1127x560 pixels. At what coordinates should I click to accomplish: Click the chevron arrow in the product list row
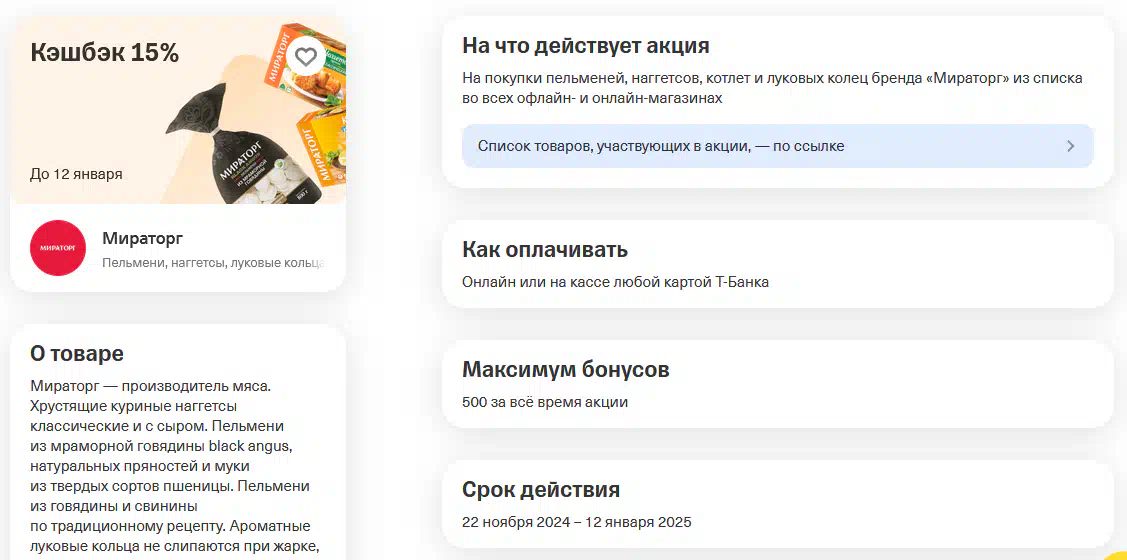click(1070, 146)
